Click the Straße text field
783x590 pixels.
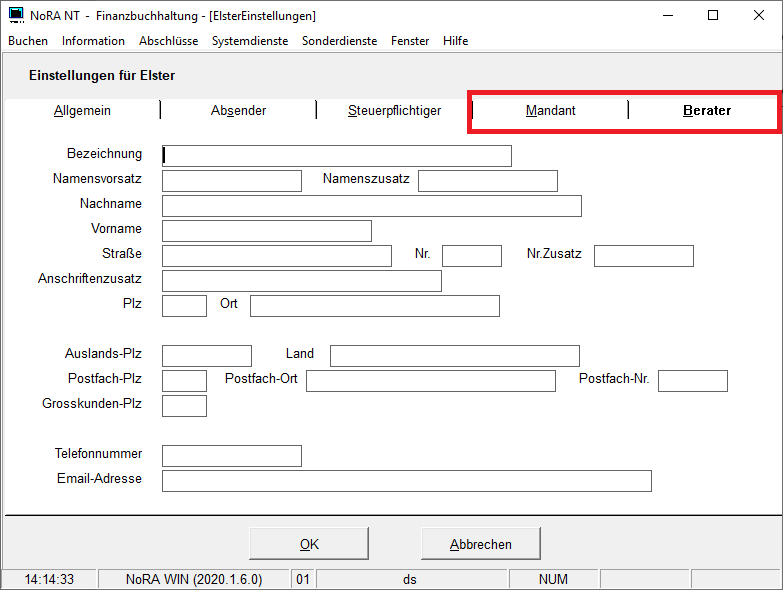276,256
